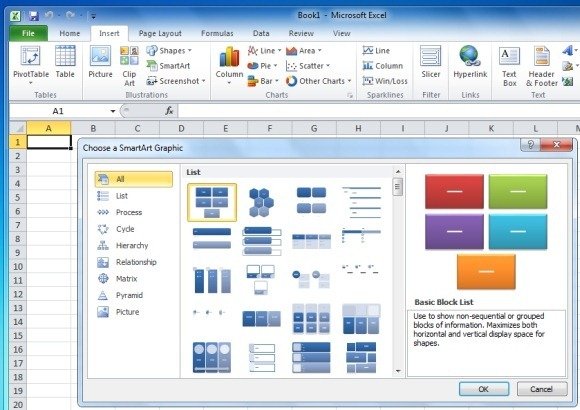Click the Table icon in the Tables group
This screenshot has height=410, width=580.
[65, 61]
